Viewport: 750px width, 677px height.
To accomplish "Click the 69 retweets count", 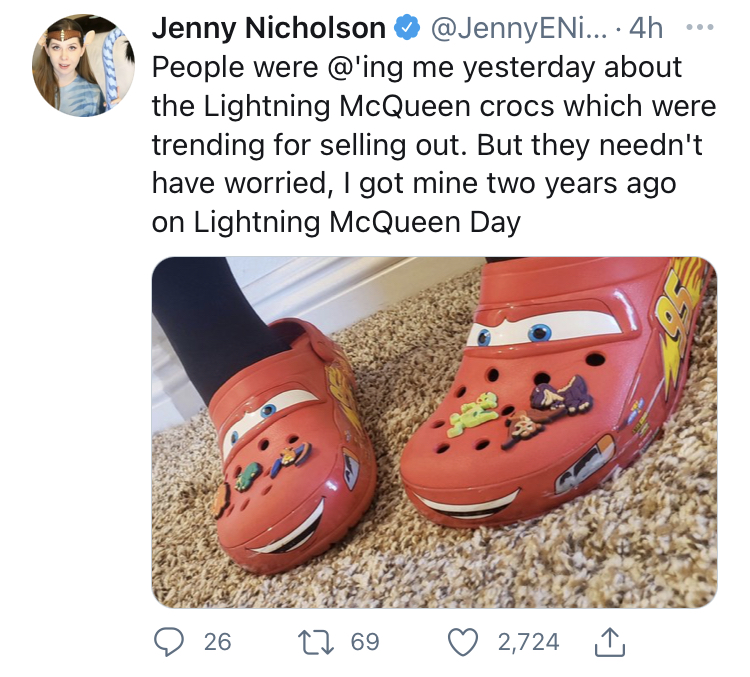I will 365,642.
